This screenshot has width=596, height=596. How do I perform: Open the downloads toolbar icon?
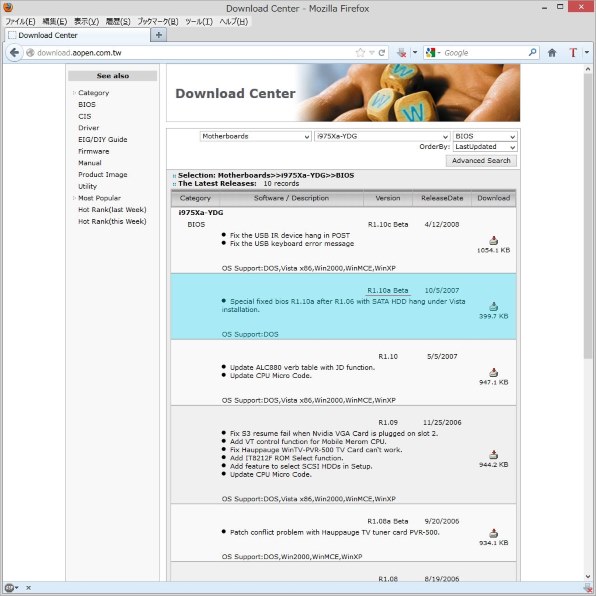401,53
